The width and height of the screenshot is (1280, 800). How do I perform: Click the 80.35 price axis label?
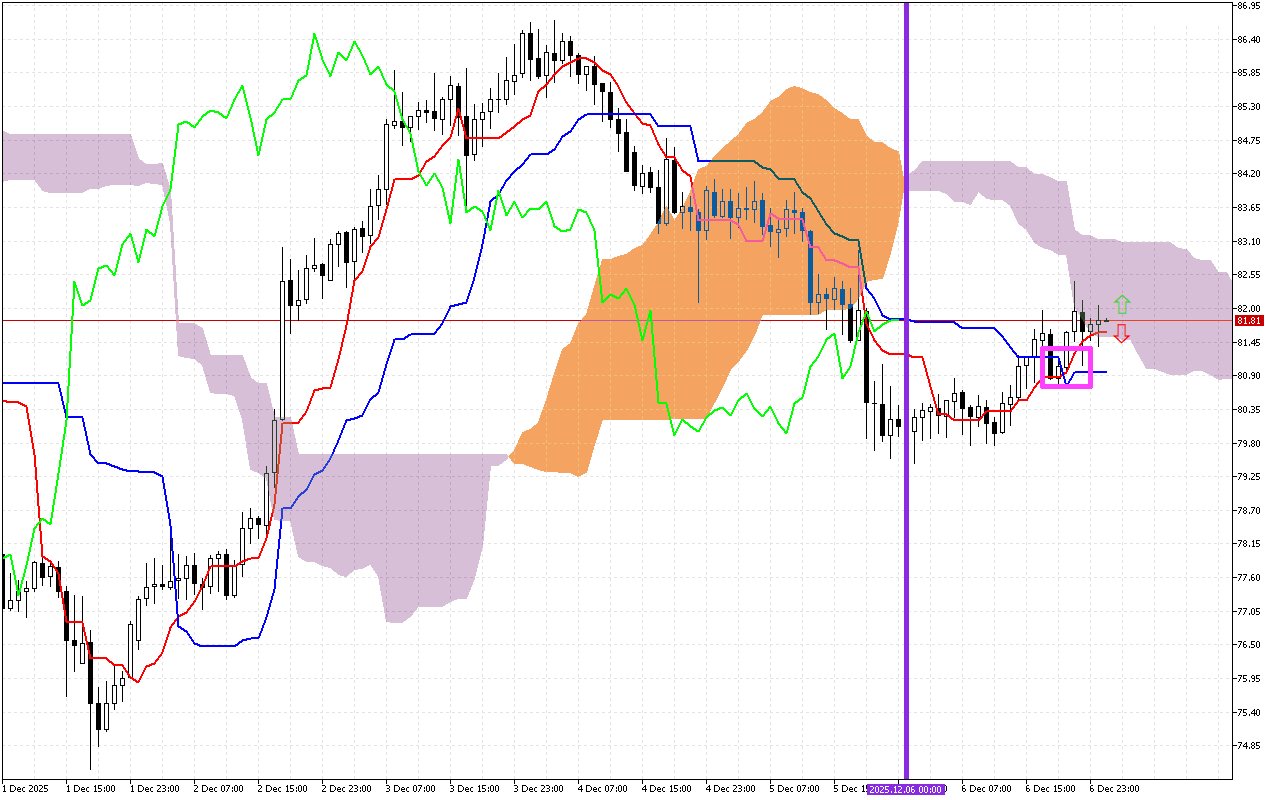pyautogui.click(x=1247, y=409)
